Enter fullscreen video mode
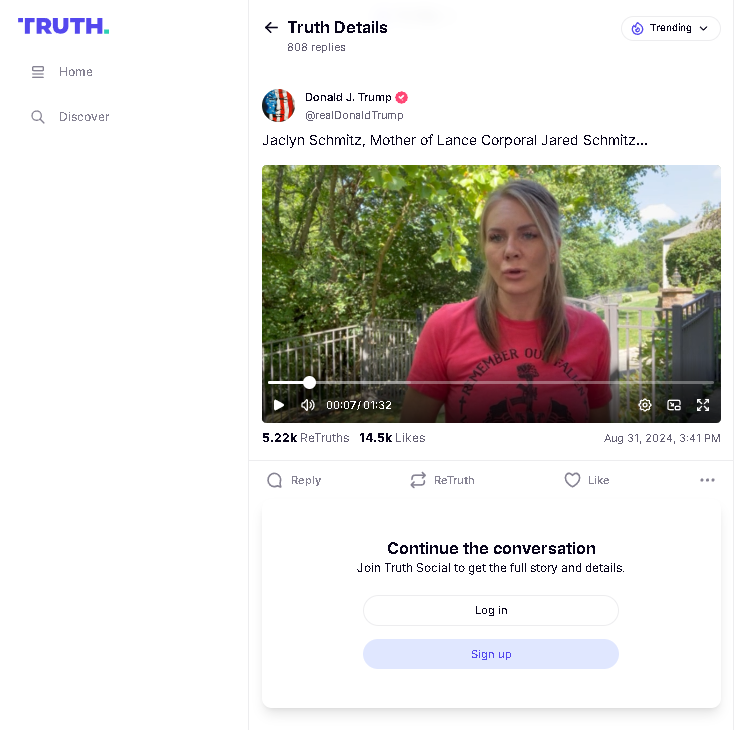Image resolution: width=743 pixels, height=730 pixels. click(x=703, y=405)
